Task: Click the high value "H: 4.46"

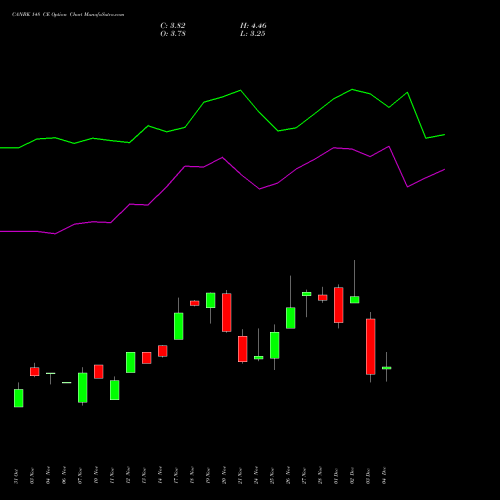Action: pos(253,26)
